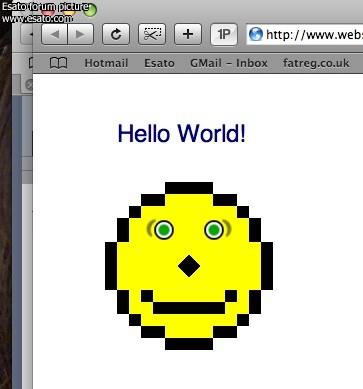The width and height of the screenshot is (363, 389).
Task: Show all bookmarks via the open-book icon
Action: (x=58, y=63)
